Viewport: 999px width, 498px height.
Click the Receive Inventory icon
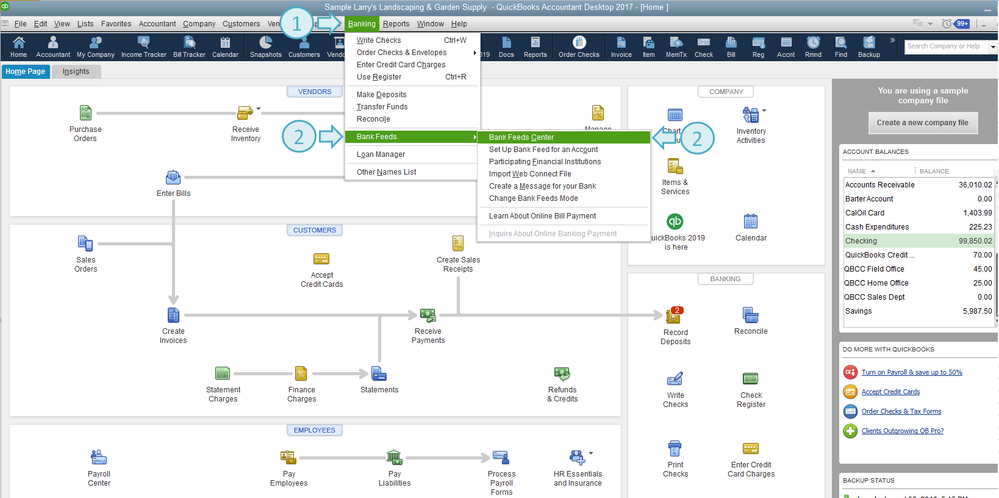[x=245, y=113]
